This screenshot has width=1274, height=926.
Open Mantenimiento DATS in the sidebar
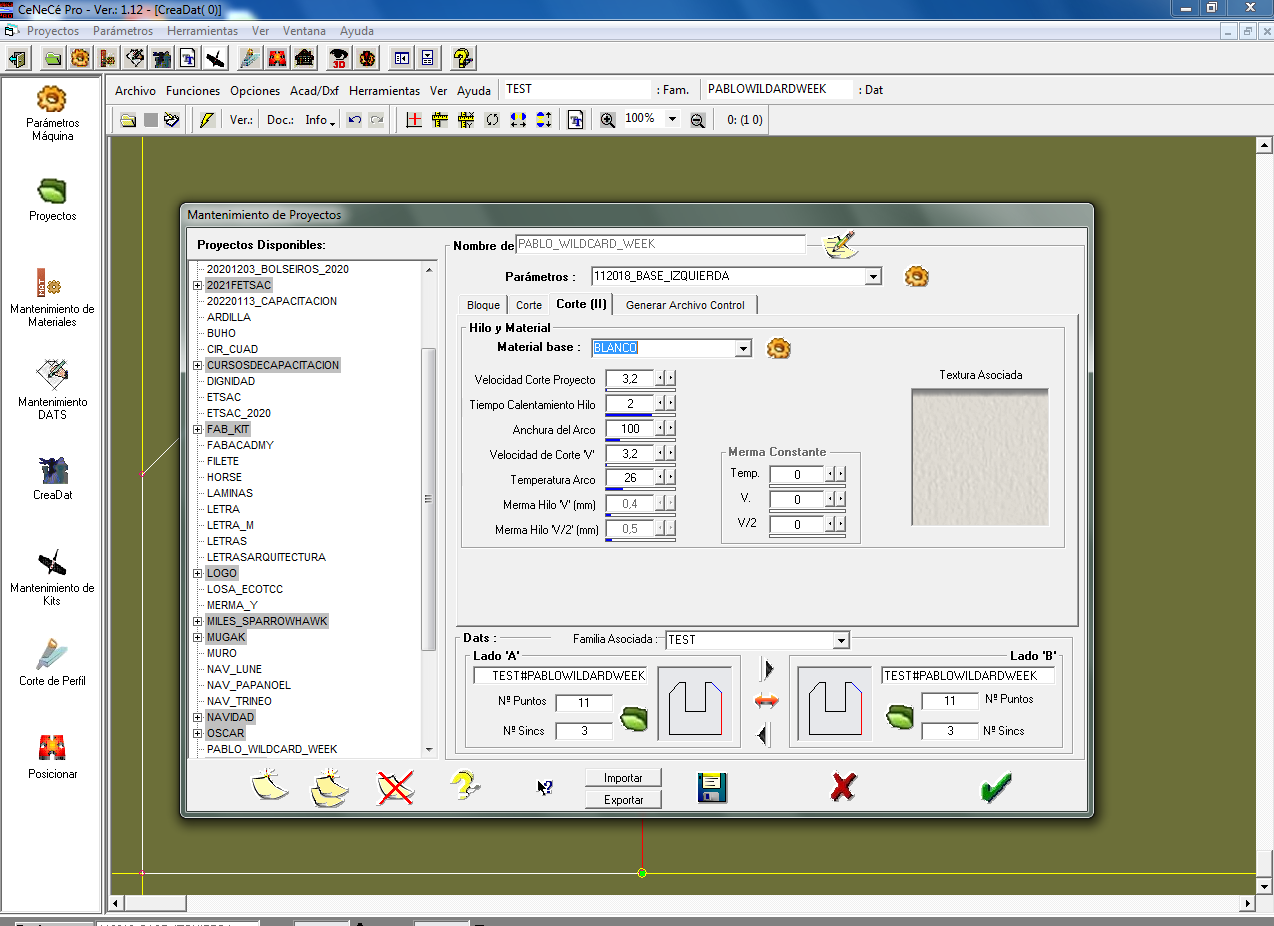(x=52, y=389)
